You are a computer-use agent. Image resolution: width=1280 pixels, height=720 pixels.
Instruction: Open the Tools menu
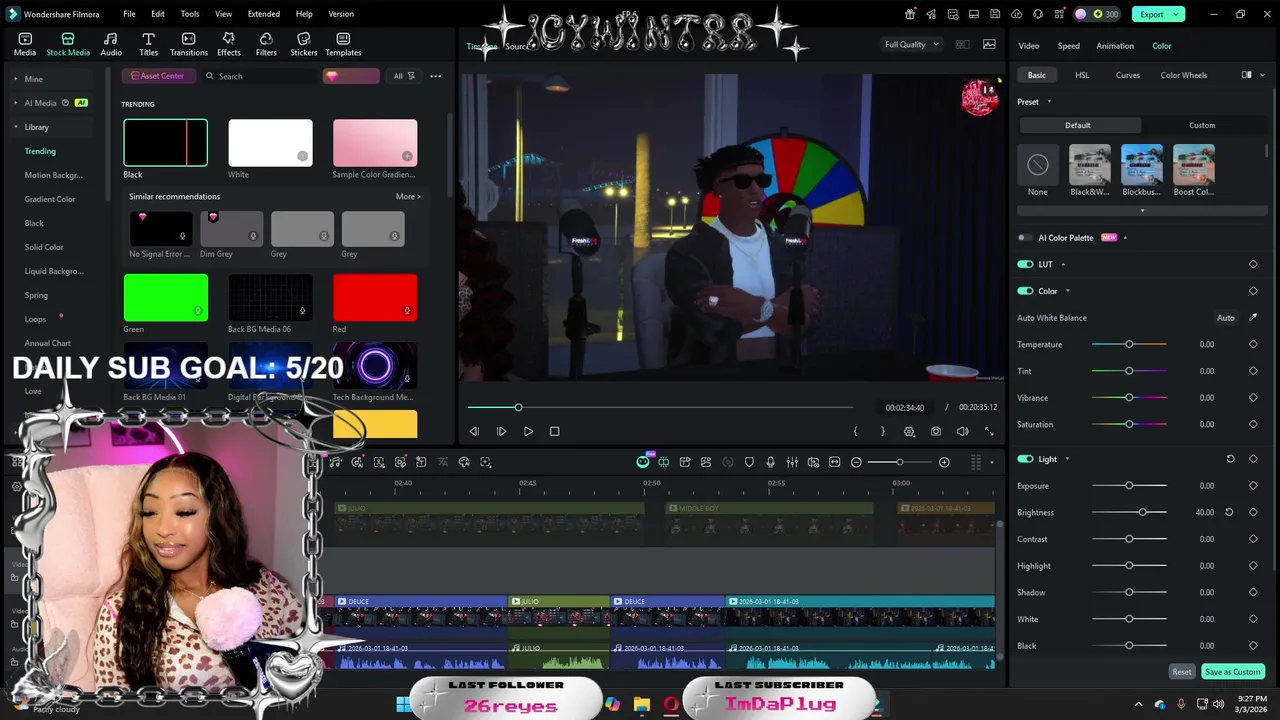click(x=190, y=14)
